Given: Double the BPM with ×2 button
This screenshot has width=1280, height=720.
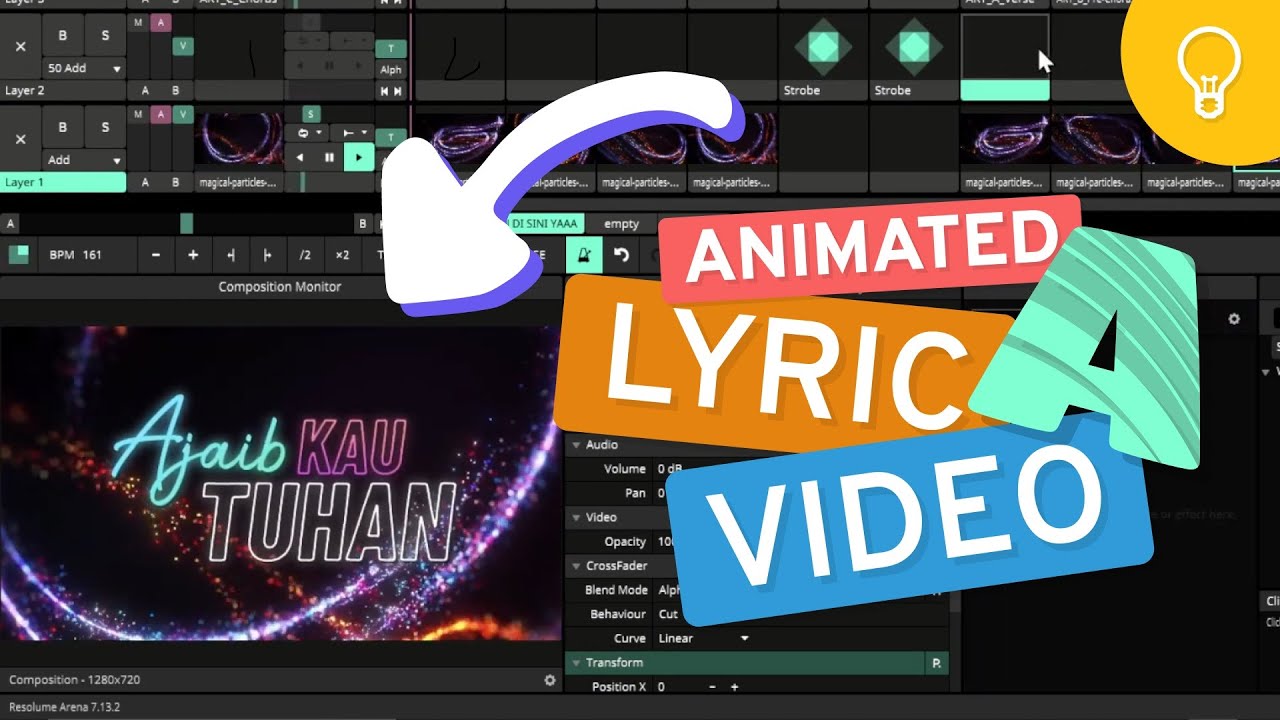Looking at the screenshot, I should pyautogui.click(x=342, y=255).
